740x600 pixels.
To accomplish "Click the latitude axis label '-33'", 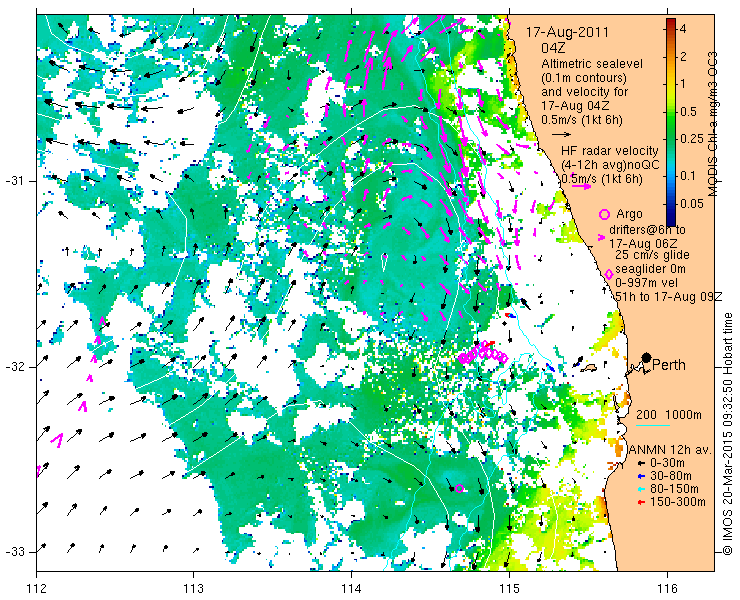I will click(x=14, y=552).
